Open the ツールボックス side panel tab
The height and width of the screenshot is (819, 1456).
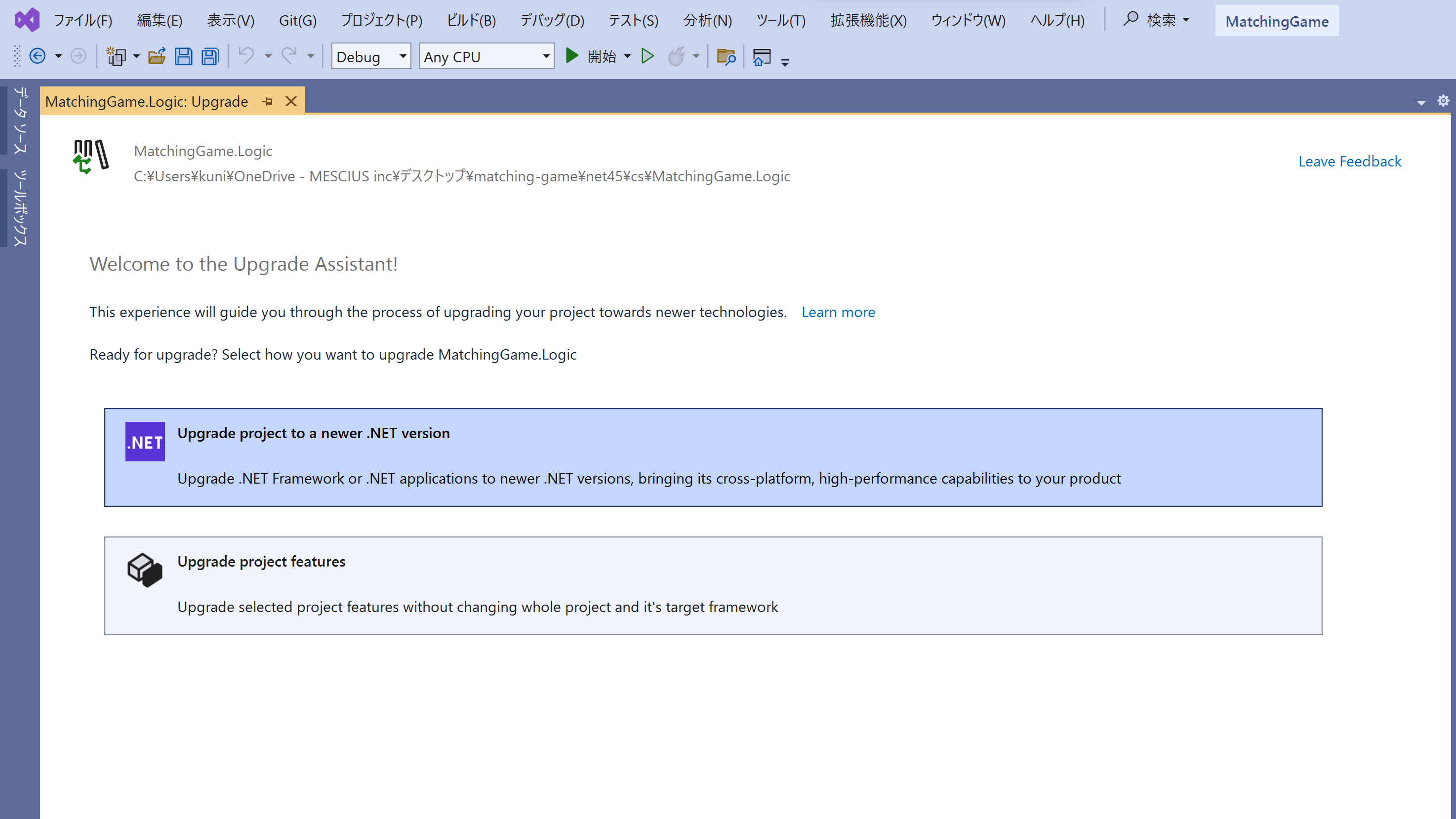(20, 207)
